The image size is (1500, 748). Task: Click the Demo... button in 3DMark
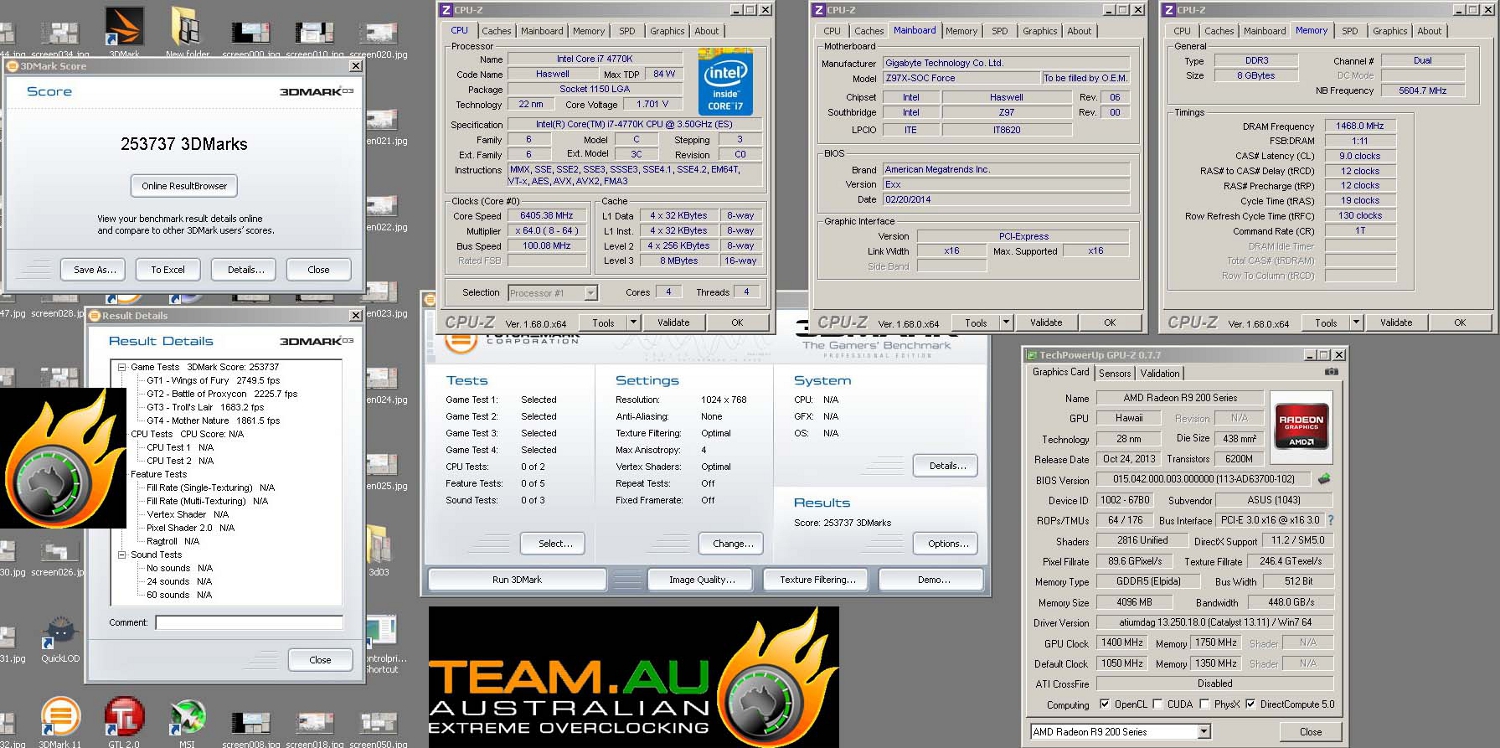click(931, 580)
